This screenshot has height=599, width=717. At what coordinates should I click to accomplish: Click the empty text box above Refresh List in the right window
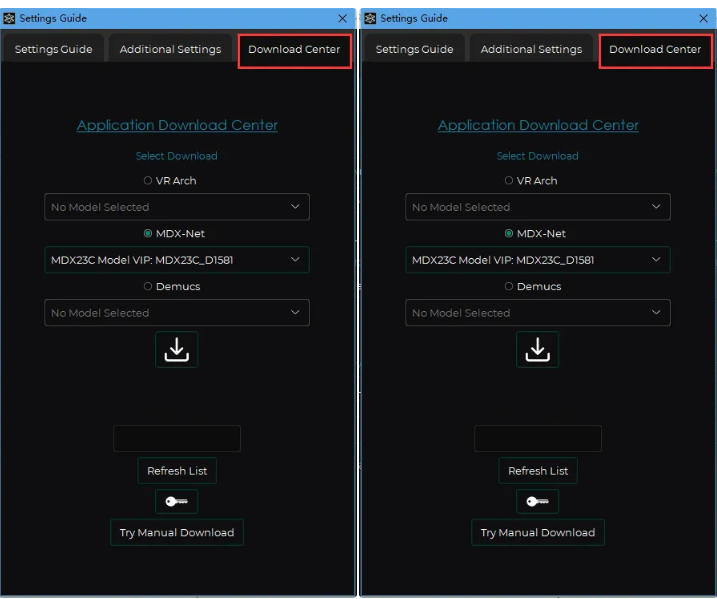click(x=537, y=438)
